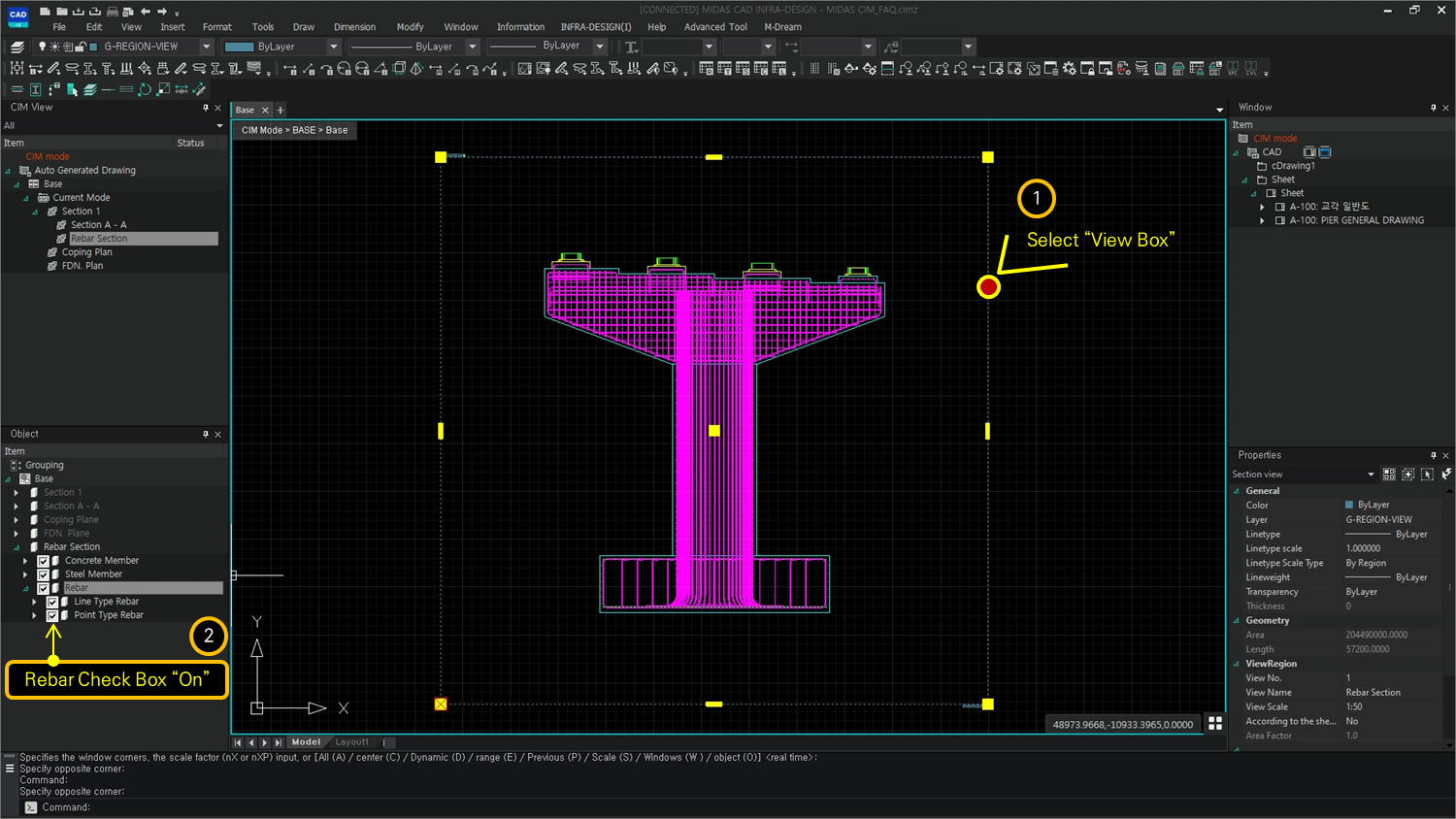1456x819 pixels.
Task: Select the CAD logo icon in the top-left corner
Action: coord(17,16)
